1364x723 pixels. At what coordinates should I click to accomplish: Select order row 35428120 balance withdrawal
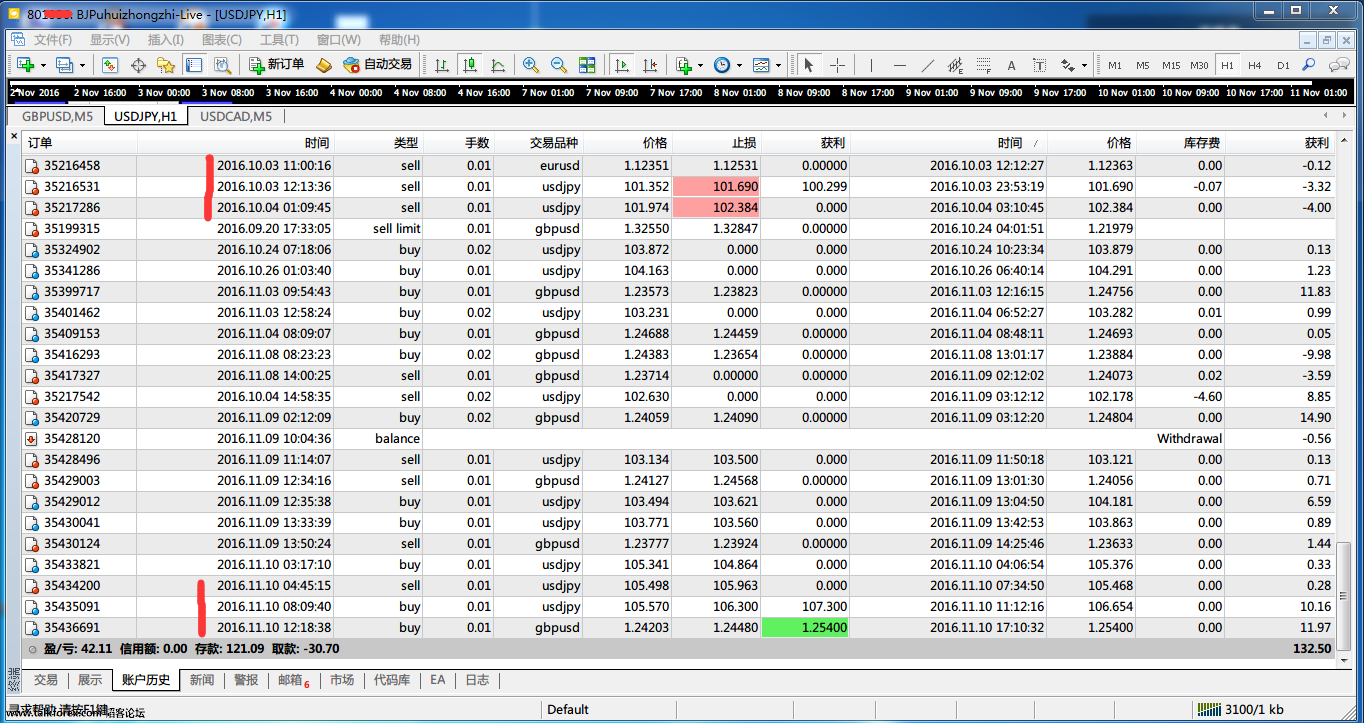(679, 439)
